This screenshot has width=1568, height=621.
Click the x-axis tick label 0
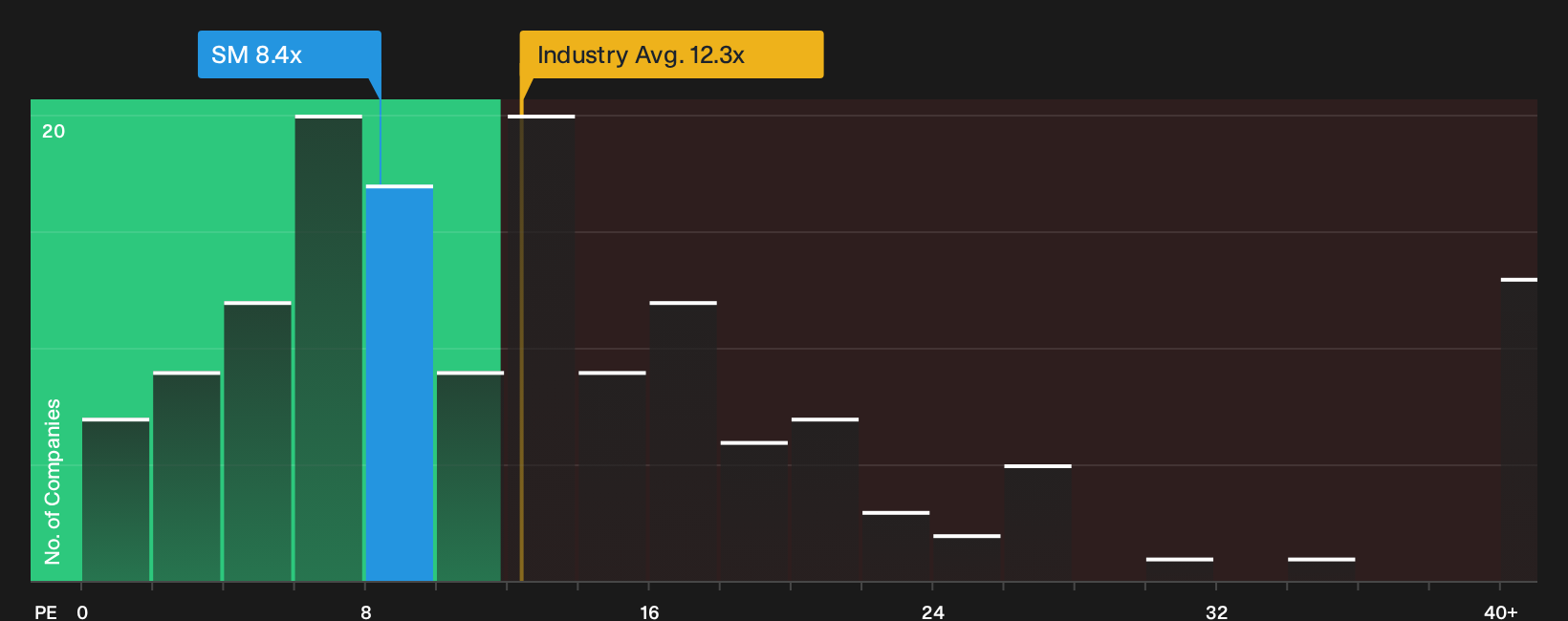82,611
